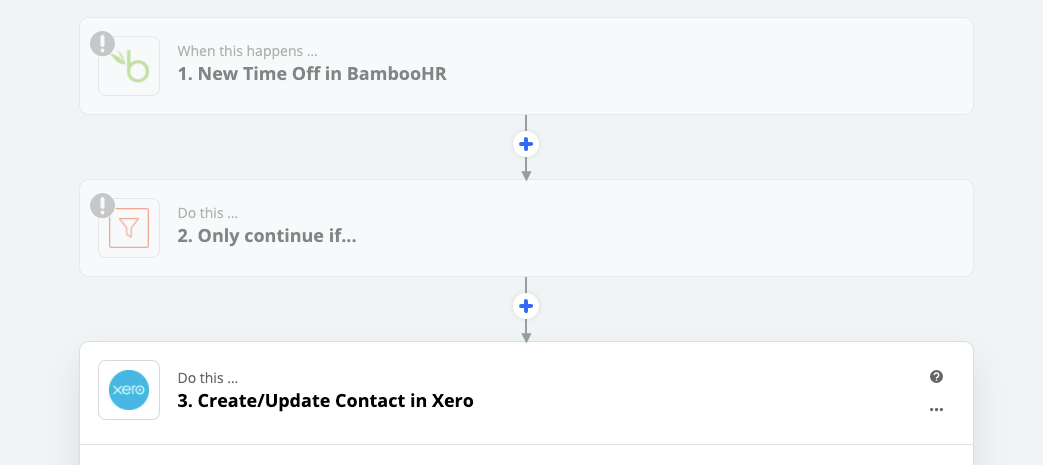Click empty header area of Xero step card
Viewport: 1043px width, 465px height.
coord(698,392)
